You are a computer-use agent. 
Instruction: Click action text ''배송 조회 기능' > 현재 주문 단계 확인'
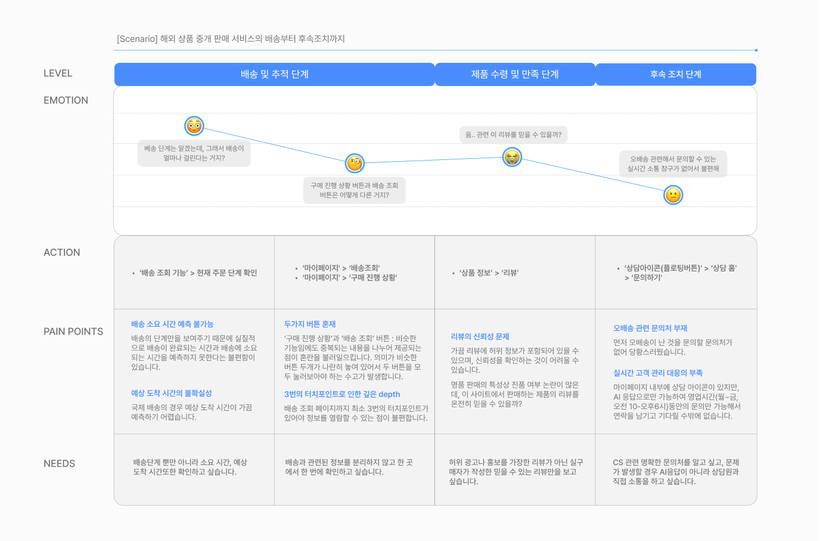(x=198, y=273)
